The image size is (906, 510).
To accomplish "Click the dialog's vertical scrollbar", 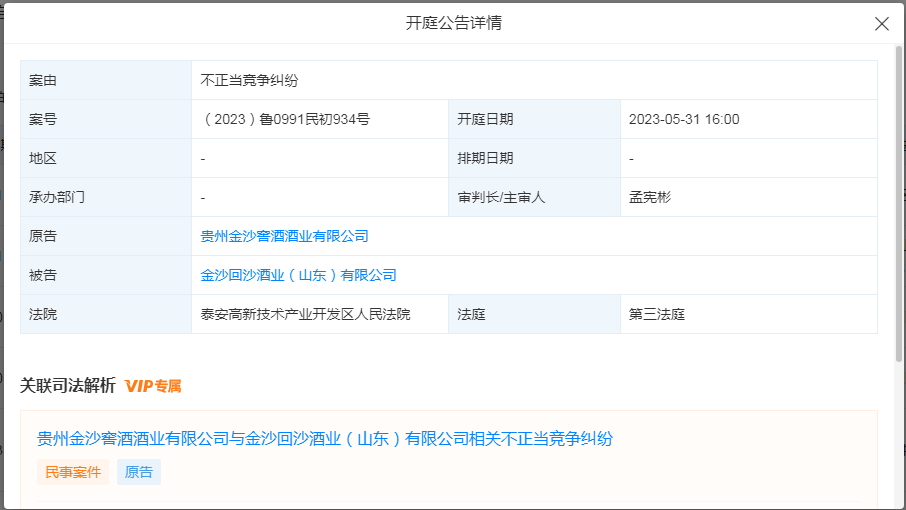I will 898,203.
